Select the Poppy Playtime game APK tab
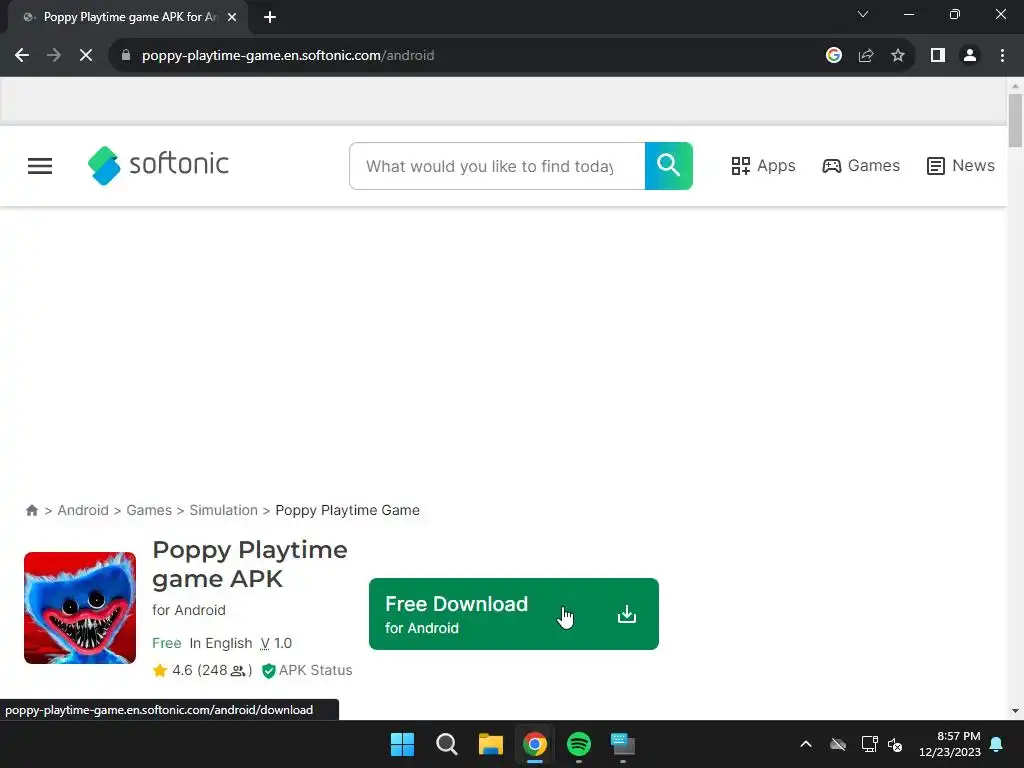The width and height of the screenshot is (1024, 768). (x=128, y=18)
